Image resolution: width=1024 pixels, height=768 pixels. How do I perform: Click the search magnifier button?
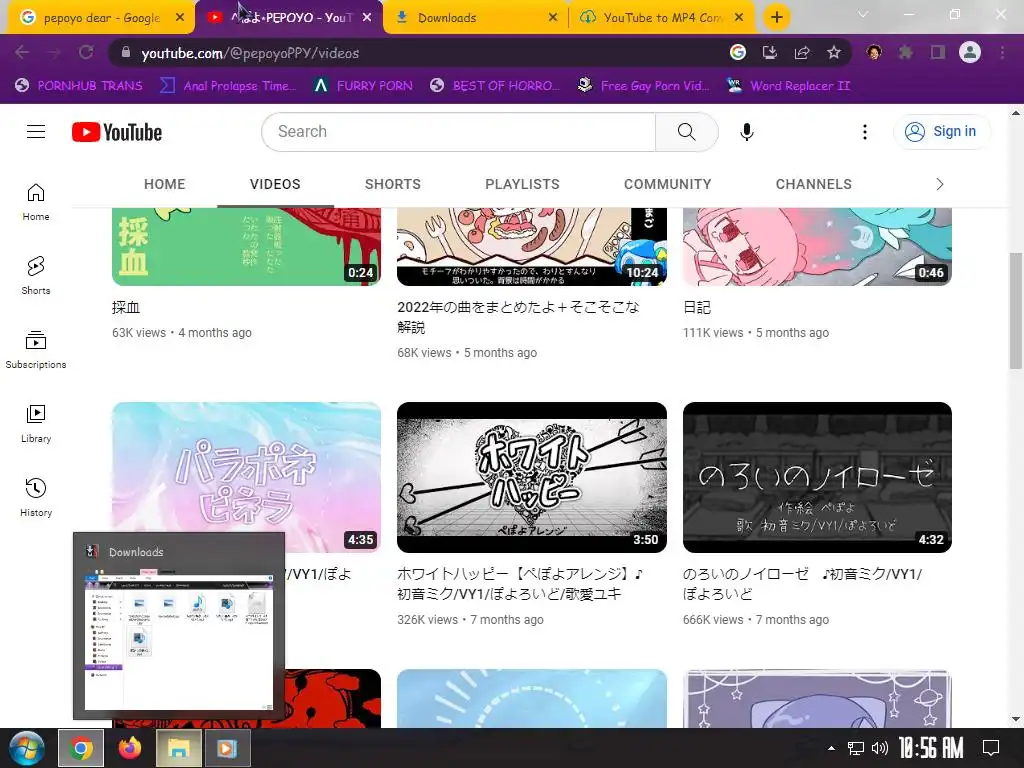(686, 132)
